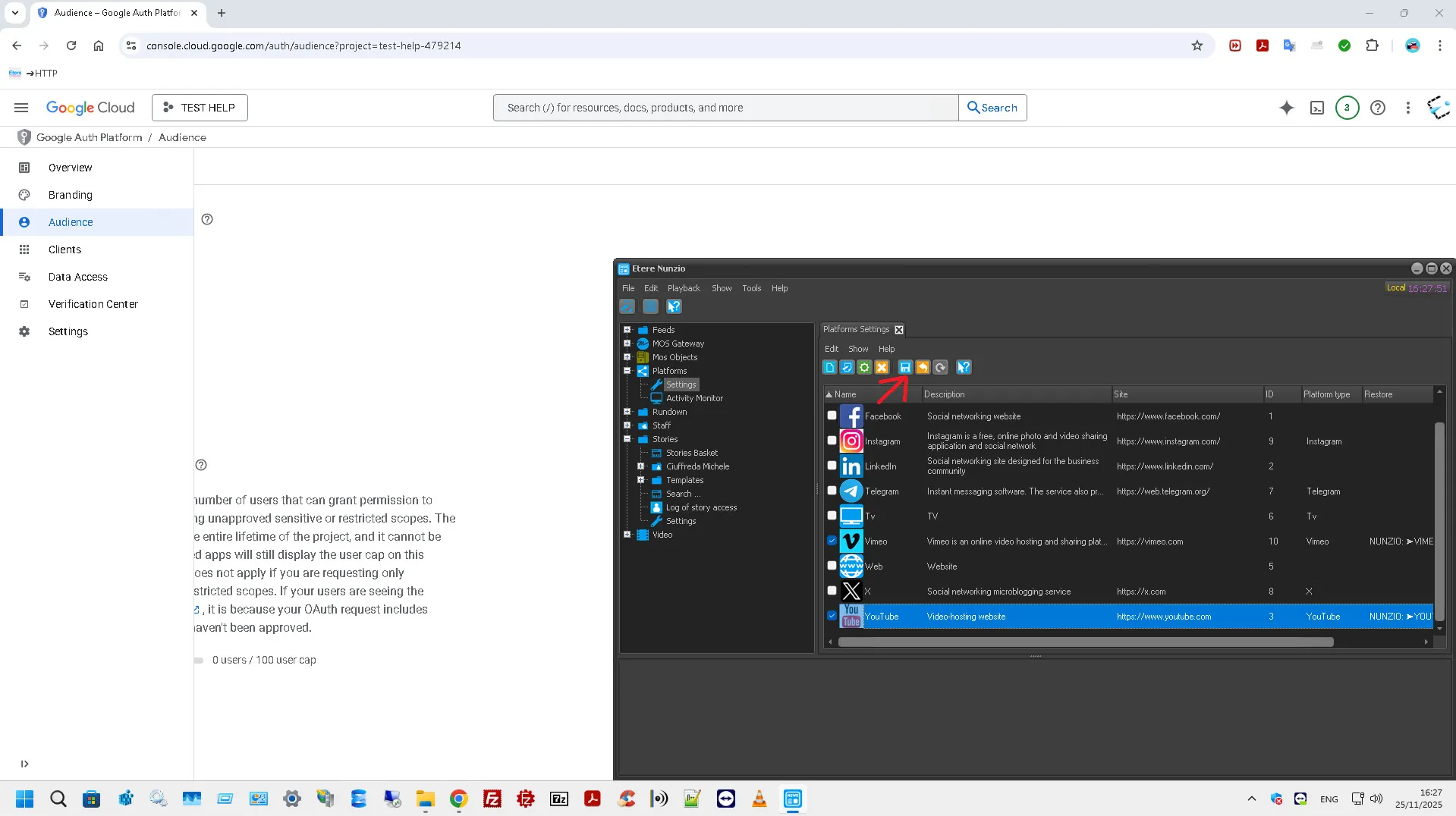Open the TEST HELP project selector
The image size is (1456, 816).
(x=200, y=108)
